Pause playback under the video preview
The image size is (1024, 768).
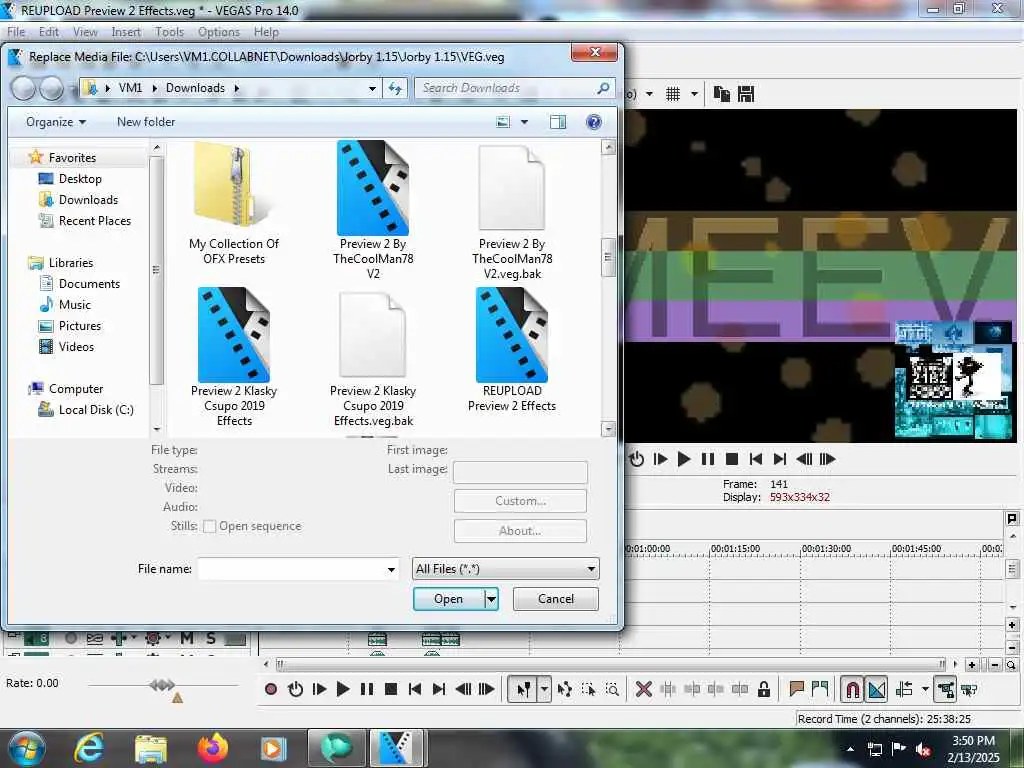[x=708, y=459]
